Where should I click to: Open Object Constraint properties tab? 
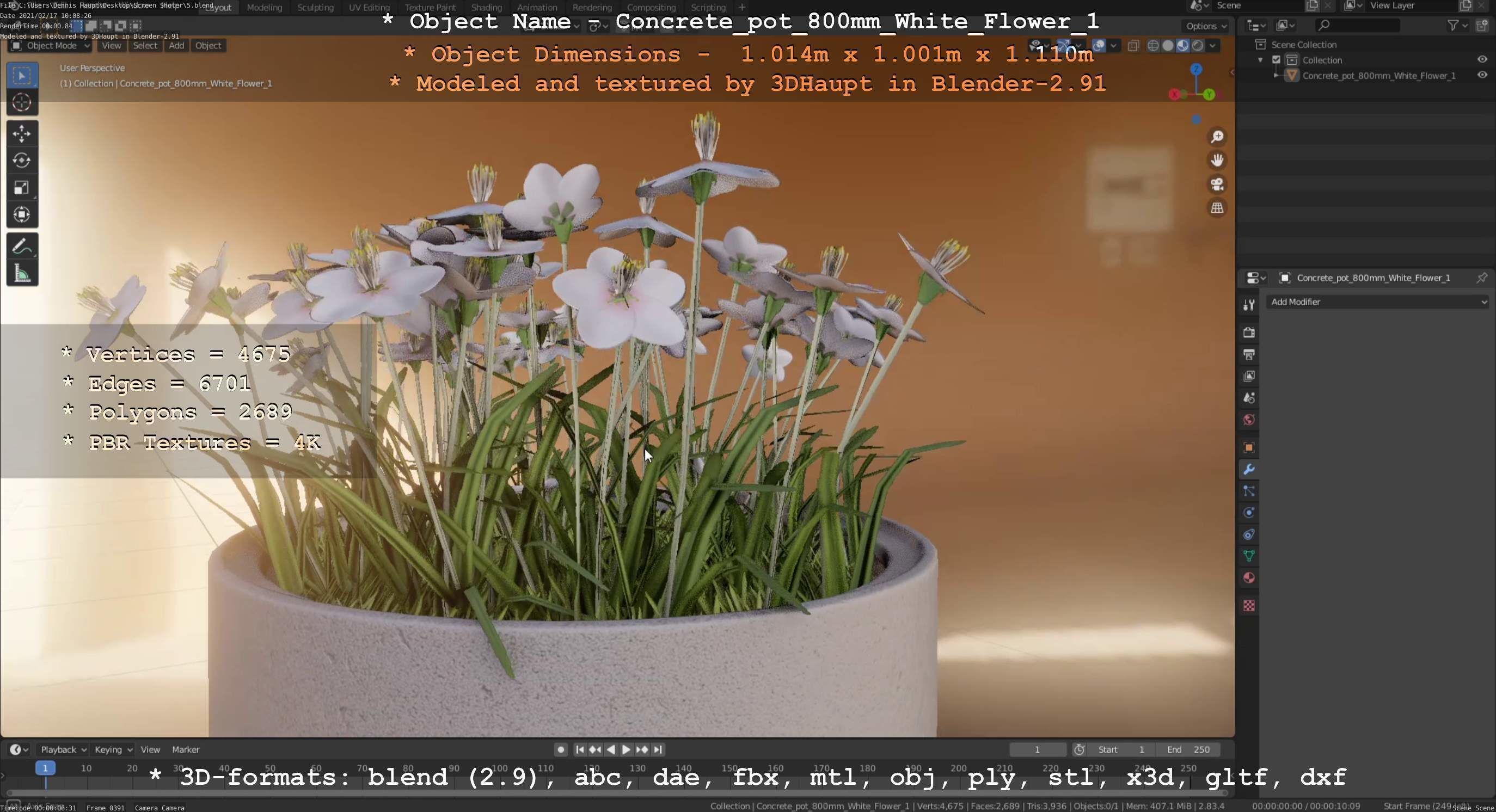1249,534
